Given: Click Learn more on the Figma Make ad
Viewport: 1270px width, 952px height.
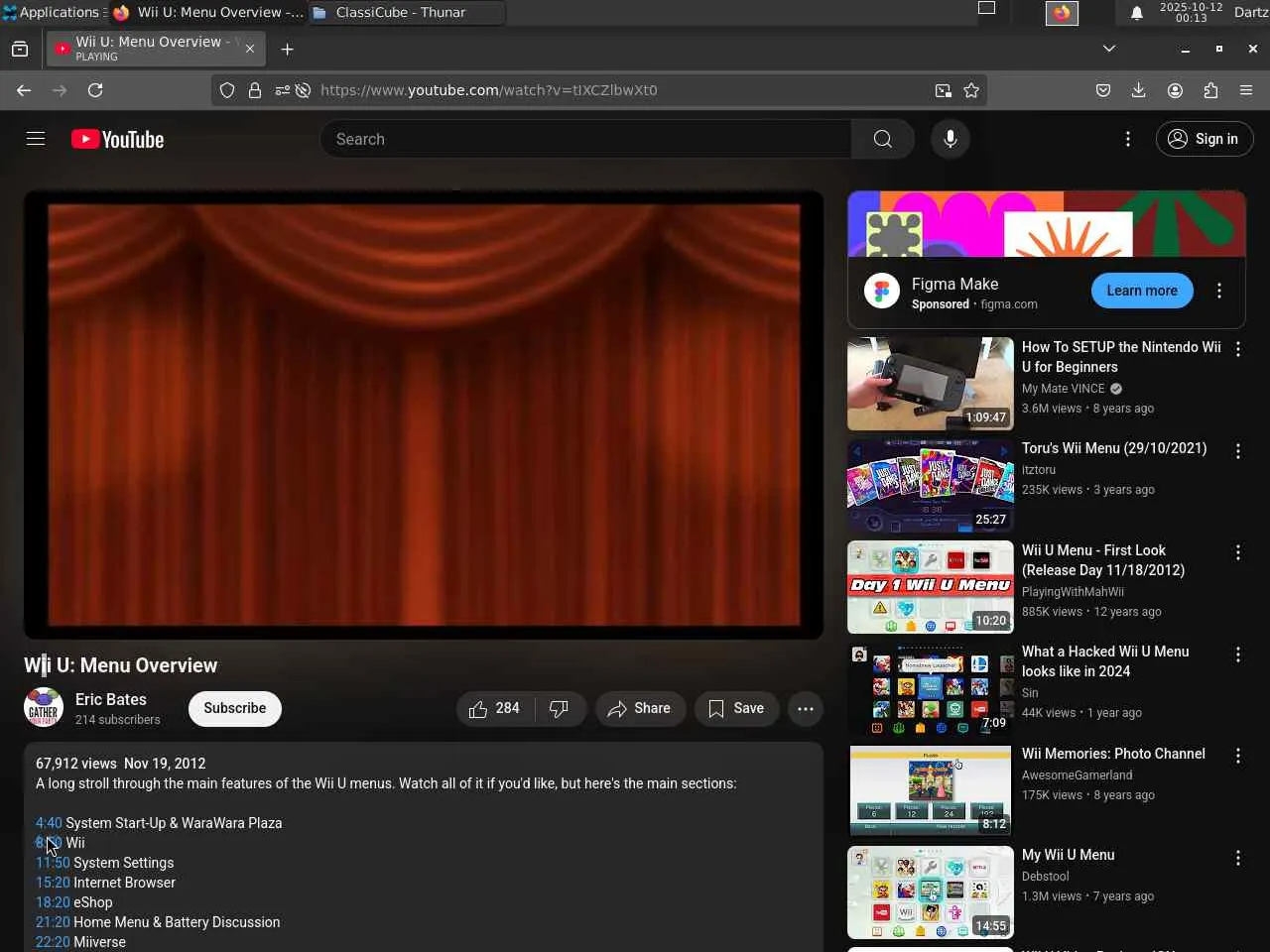Looking at the screenshot, I should [1142, 291].
